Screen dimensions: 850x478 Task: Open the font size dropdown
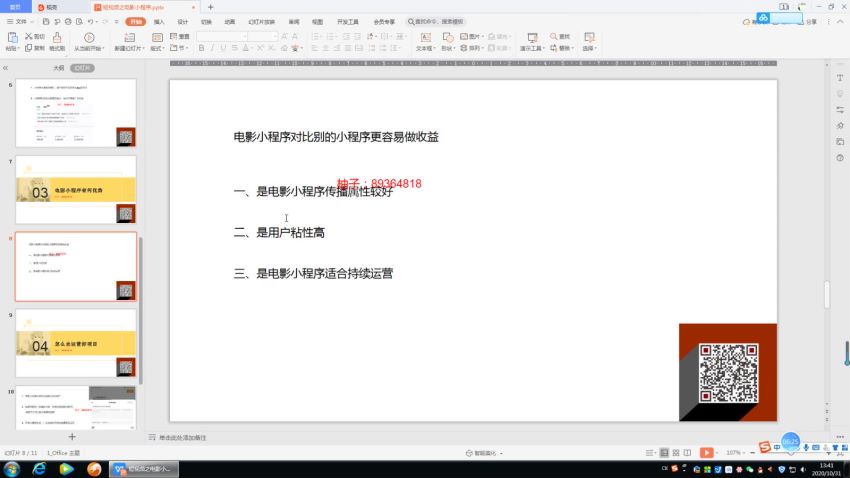[275, 36]
